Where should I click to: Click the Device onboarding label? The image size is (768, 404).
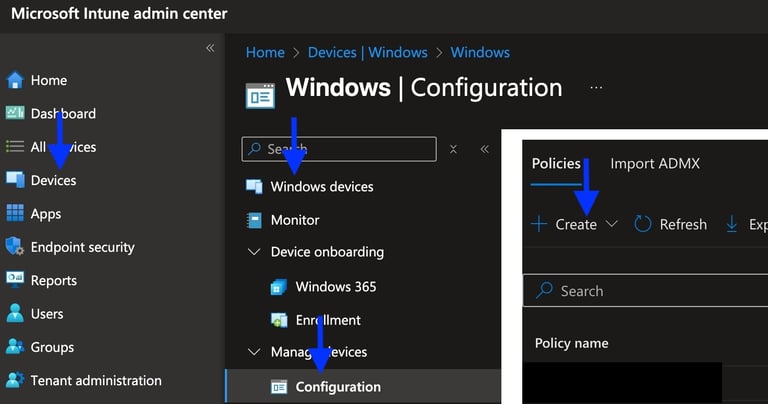tap(327, 252)
